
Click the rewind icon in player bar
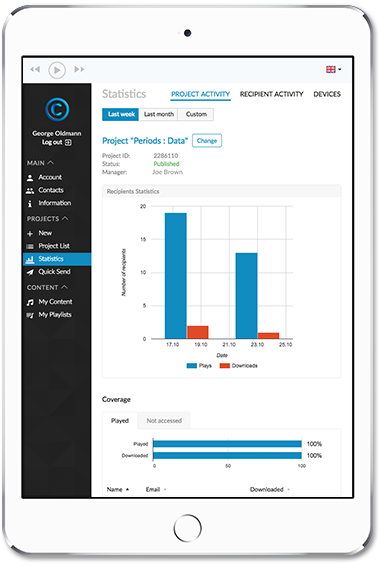35,69
